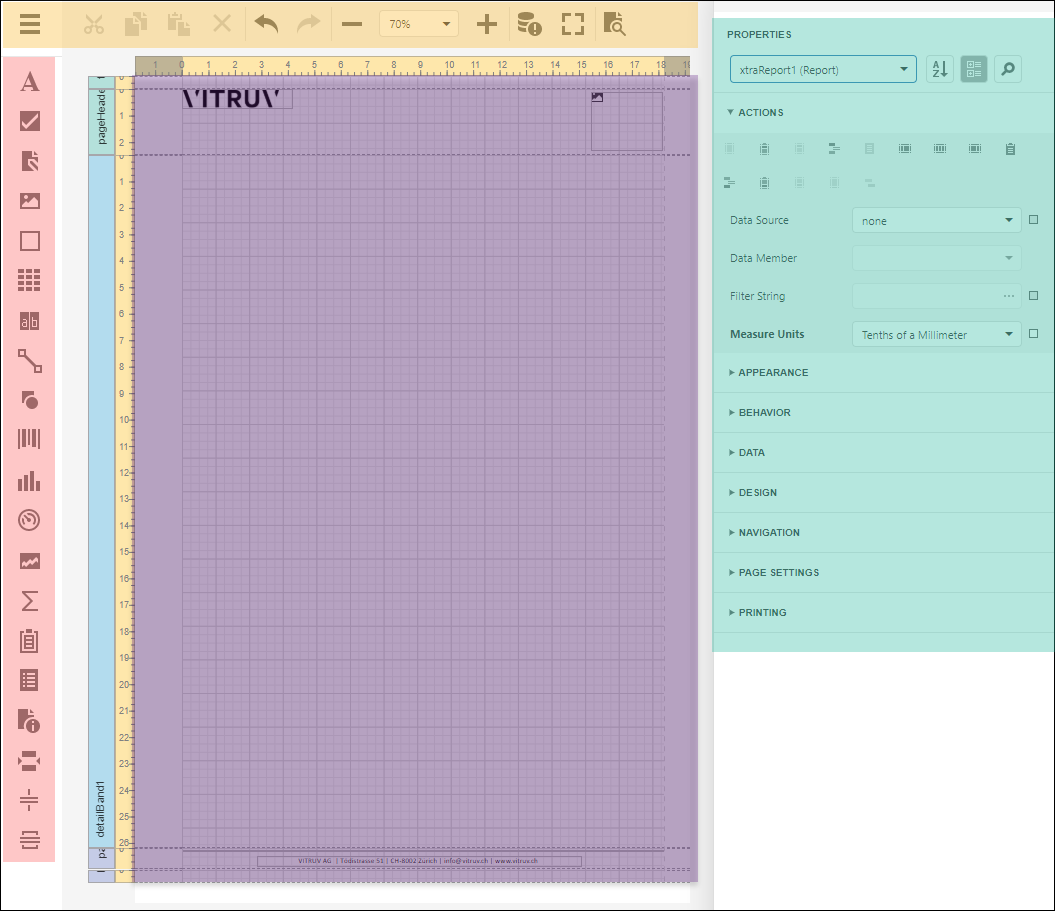Select the Label tool in toolbox

click(x=30, y=82)
